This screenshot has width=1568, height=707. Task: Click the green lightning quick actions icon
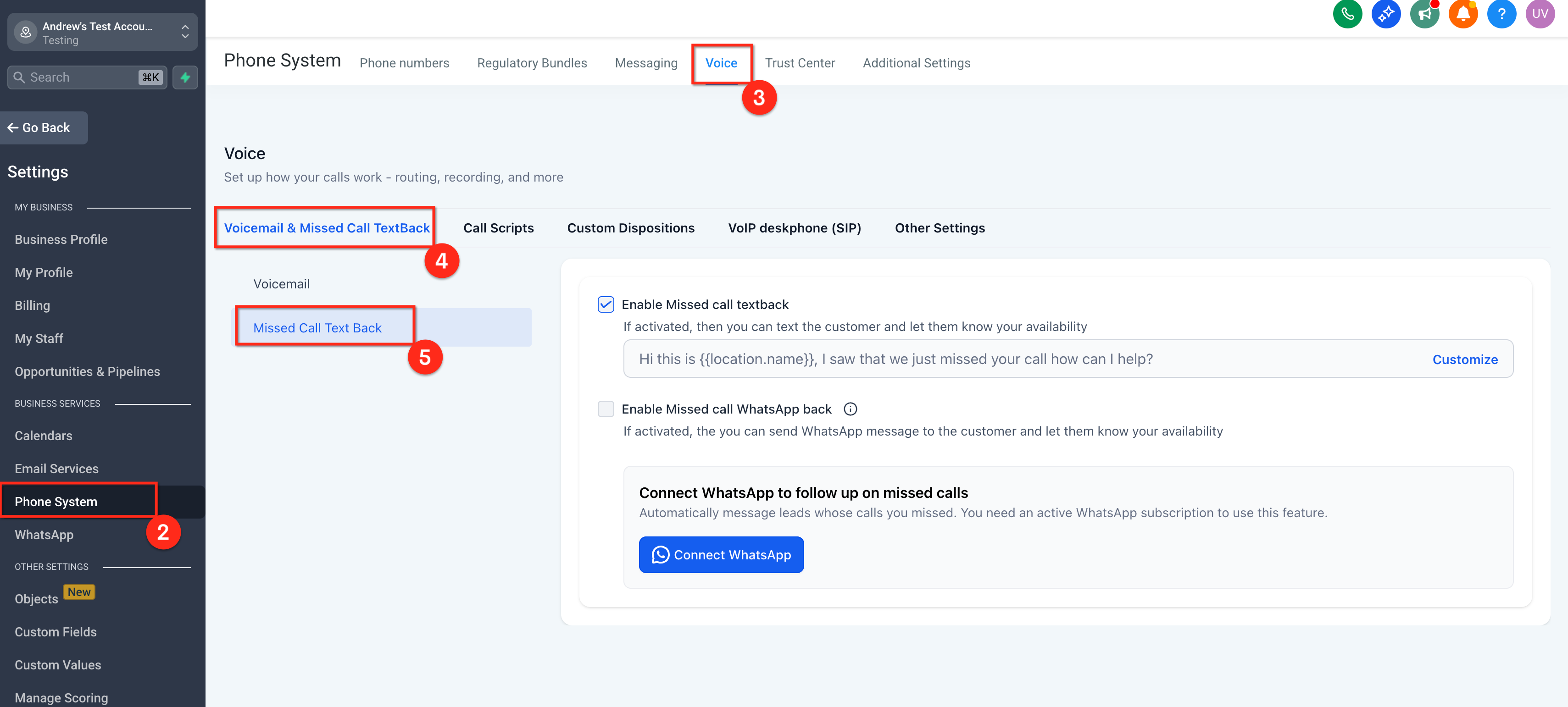[x=185, y=77]
